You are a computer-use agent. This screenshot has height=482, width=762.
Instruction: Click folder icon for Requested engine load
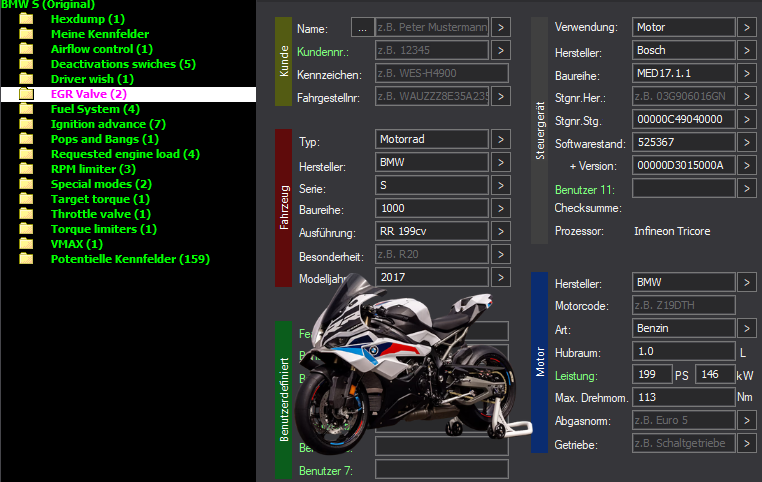26,155
